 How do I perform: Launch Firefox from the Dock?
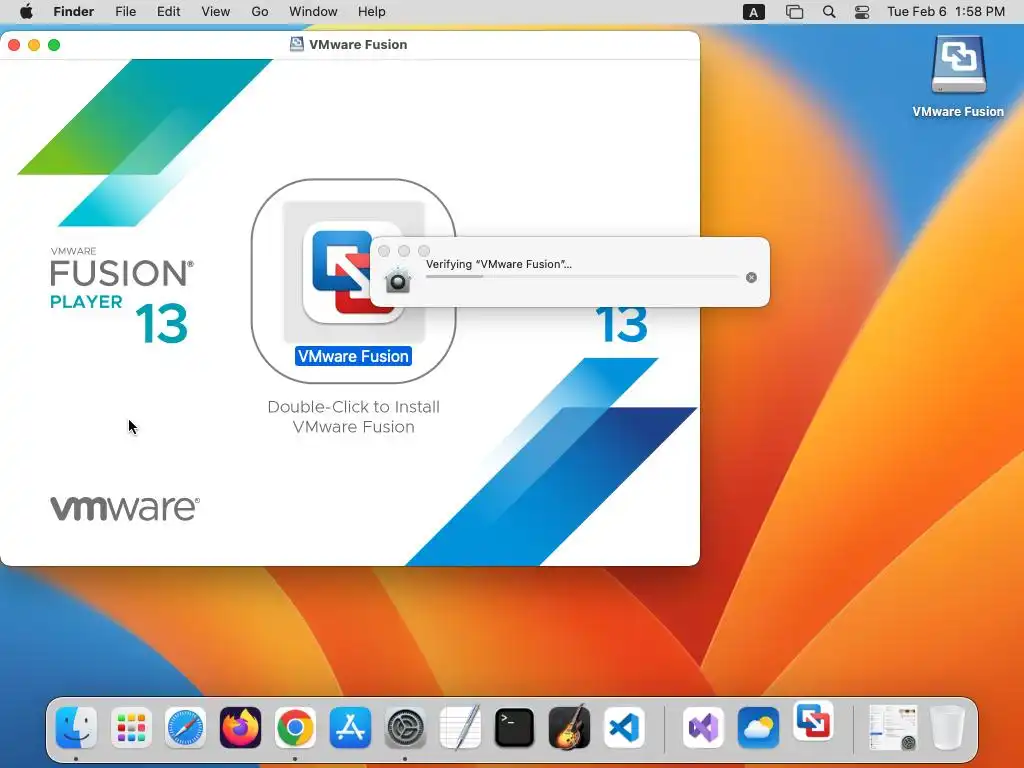[240, 728]
